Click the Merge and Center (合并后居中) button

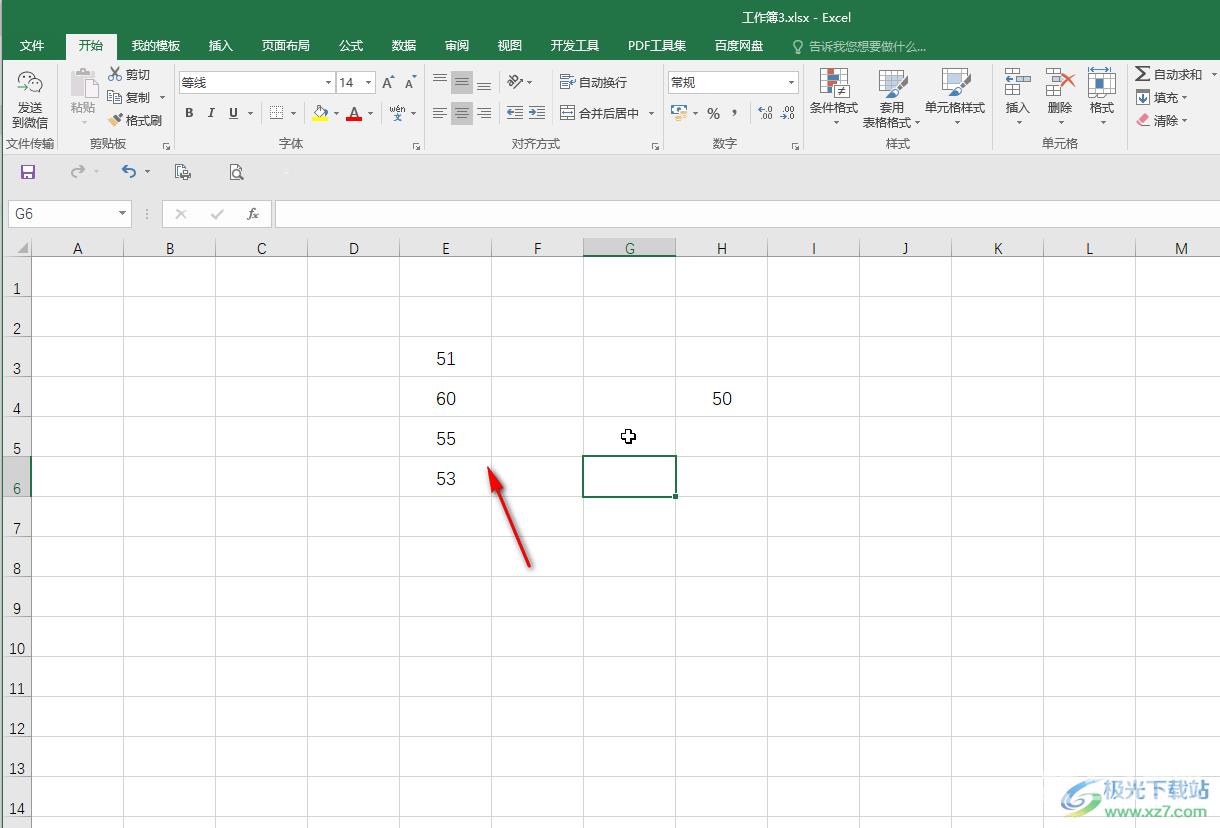coord(599,113)
